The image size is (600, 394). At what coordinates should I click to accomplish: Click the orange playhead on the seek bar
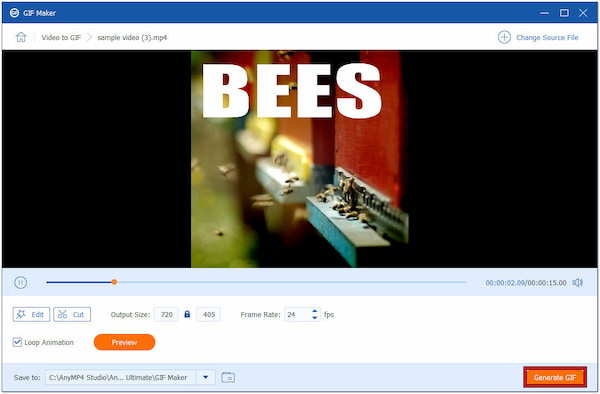(114, 282)
